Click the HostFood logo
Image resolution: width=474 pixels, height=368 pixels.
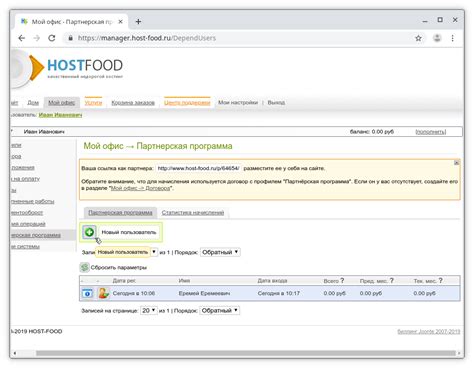[68, 69]
